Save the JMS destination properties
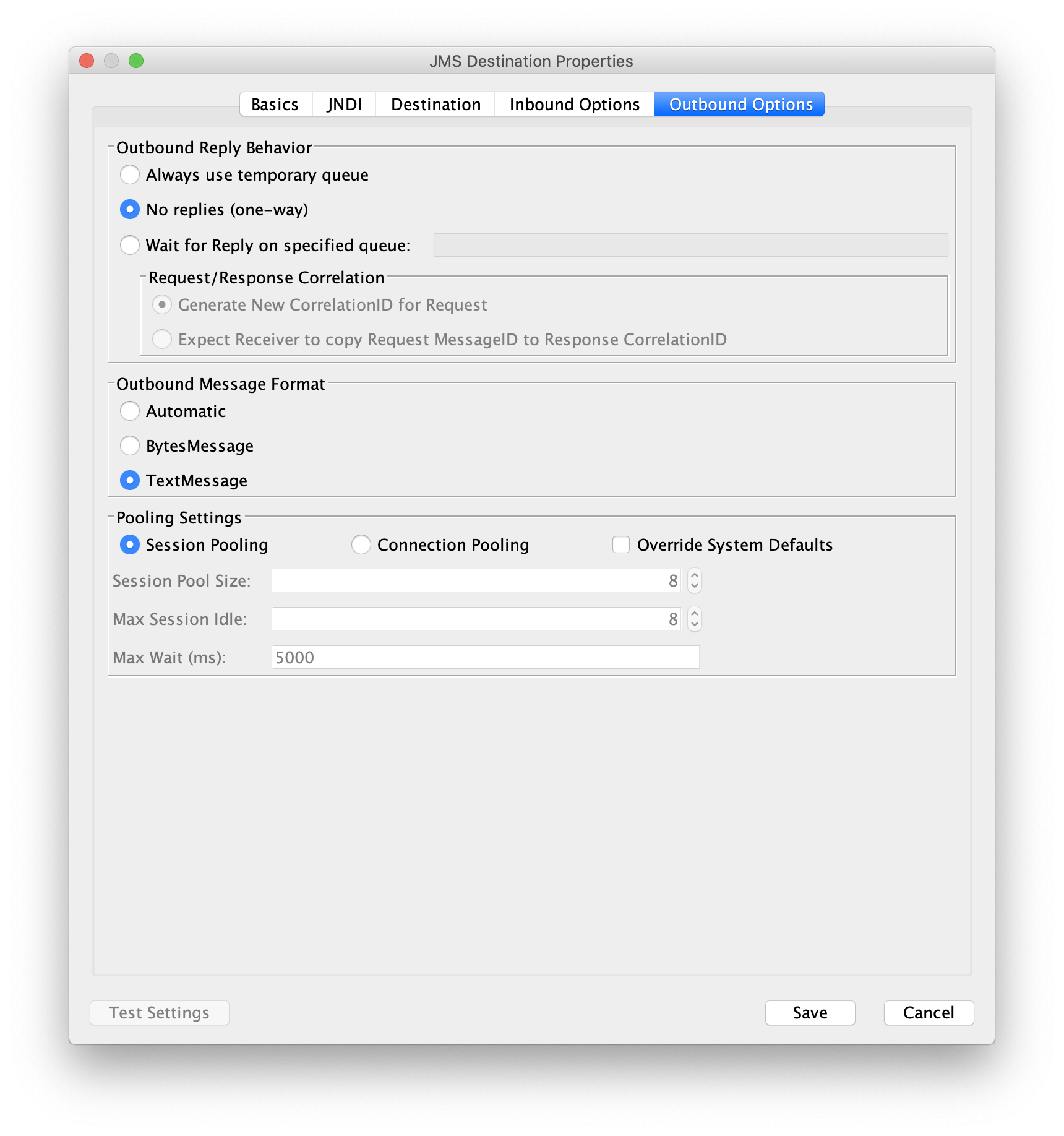Viewport: 1064px width, 1136px height. pos(810,1013)
